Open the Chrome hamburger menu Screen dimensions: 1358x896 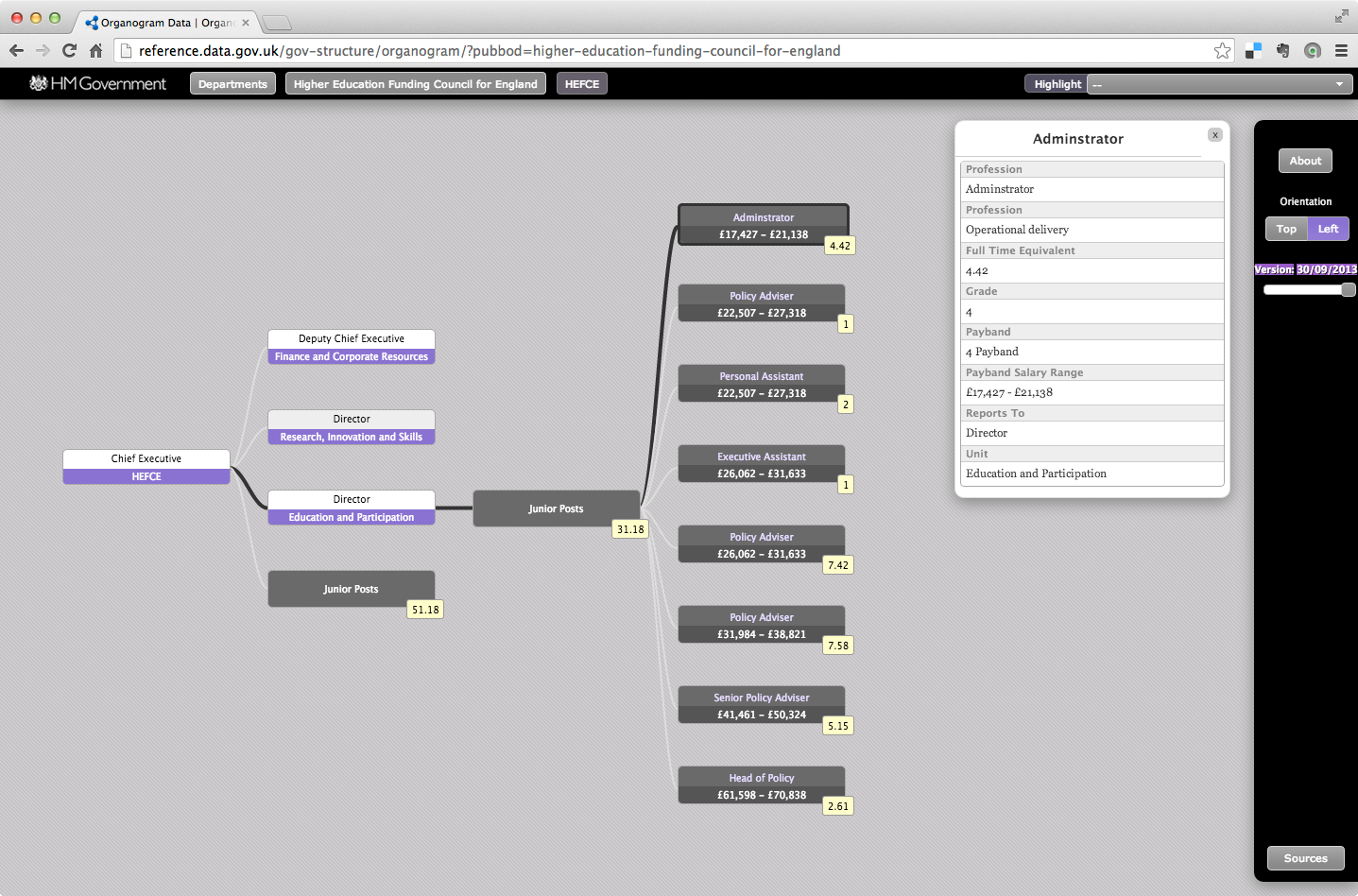[1341, 51]
